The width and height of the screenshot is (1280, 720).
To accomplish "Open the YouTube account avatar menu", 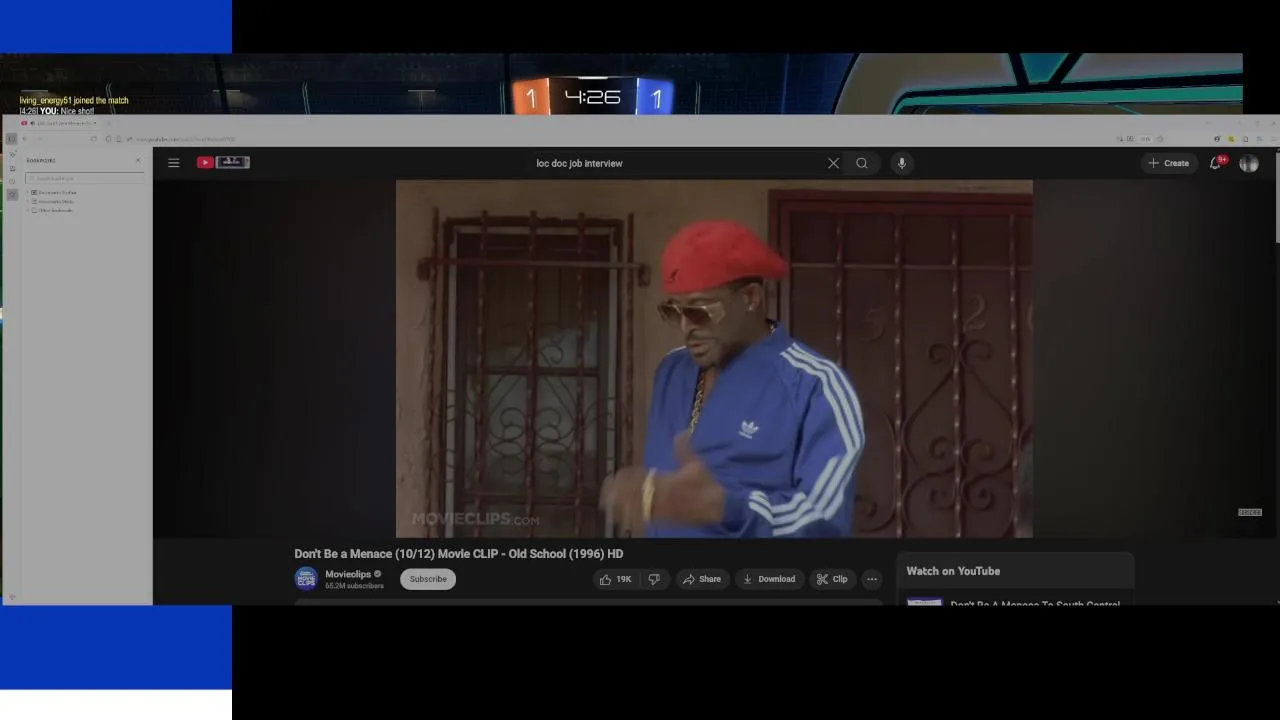I will (1249, 163).
